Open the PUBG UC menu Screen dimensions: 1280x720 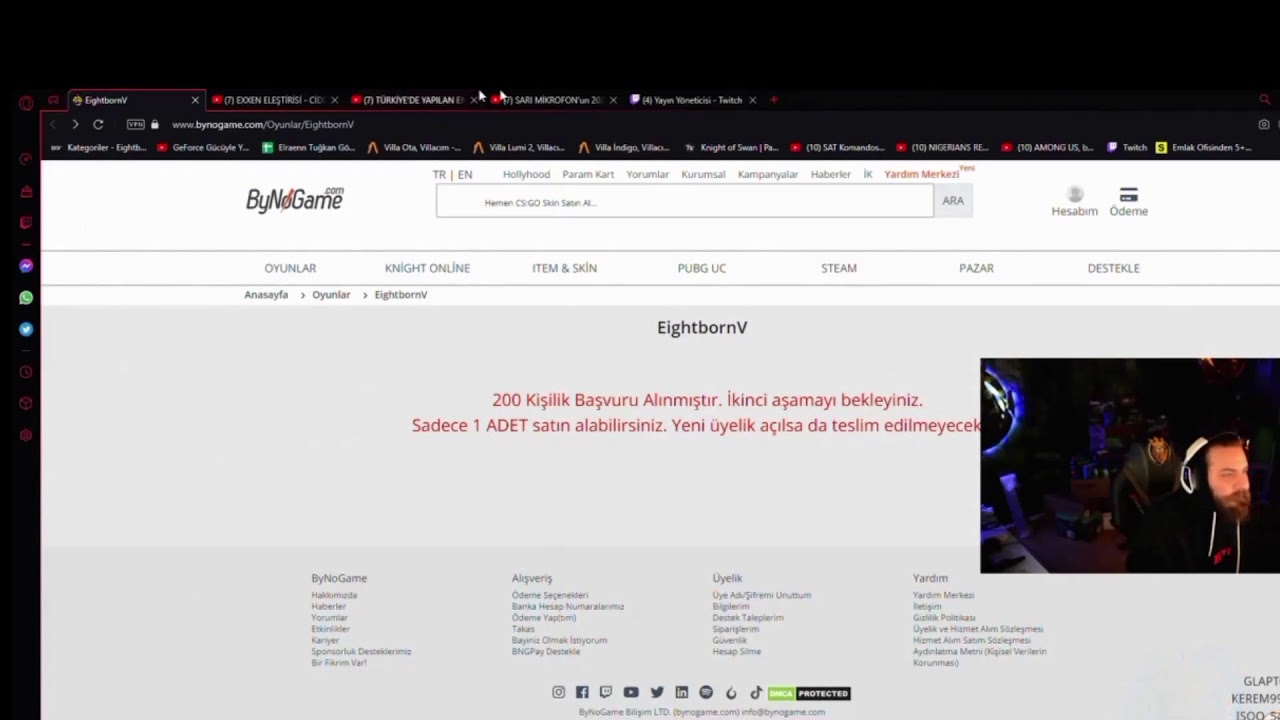[x=701, y=268]
